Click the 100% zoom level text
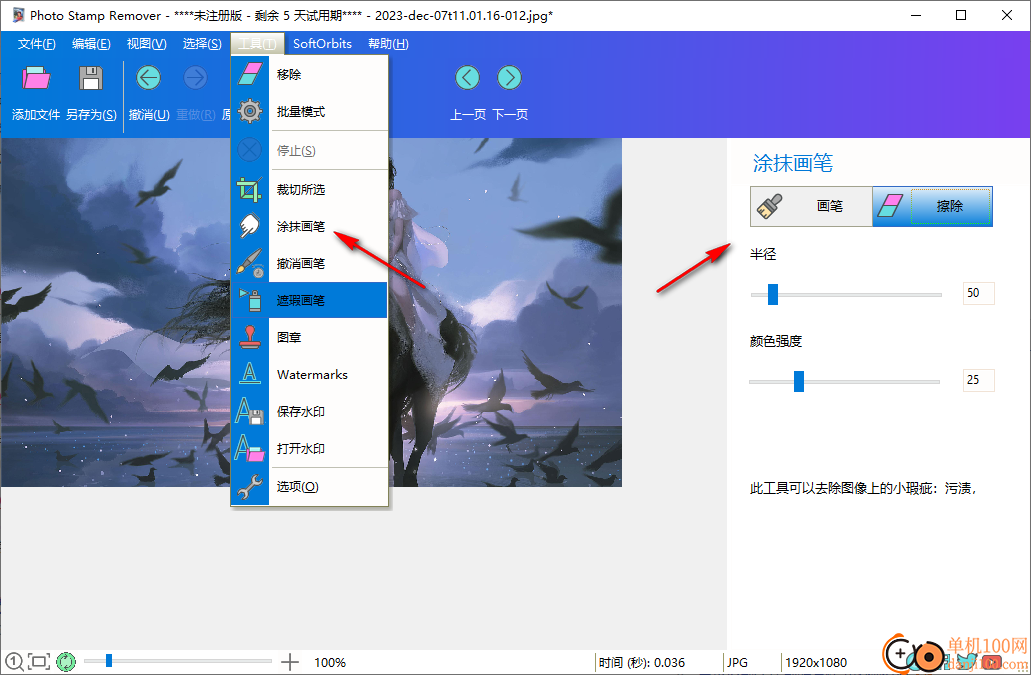The image size is (1031, 675). coord(330,663)
